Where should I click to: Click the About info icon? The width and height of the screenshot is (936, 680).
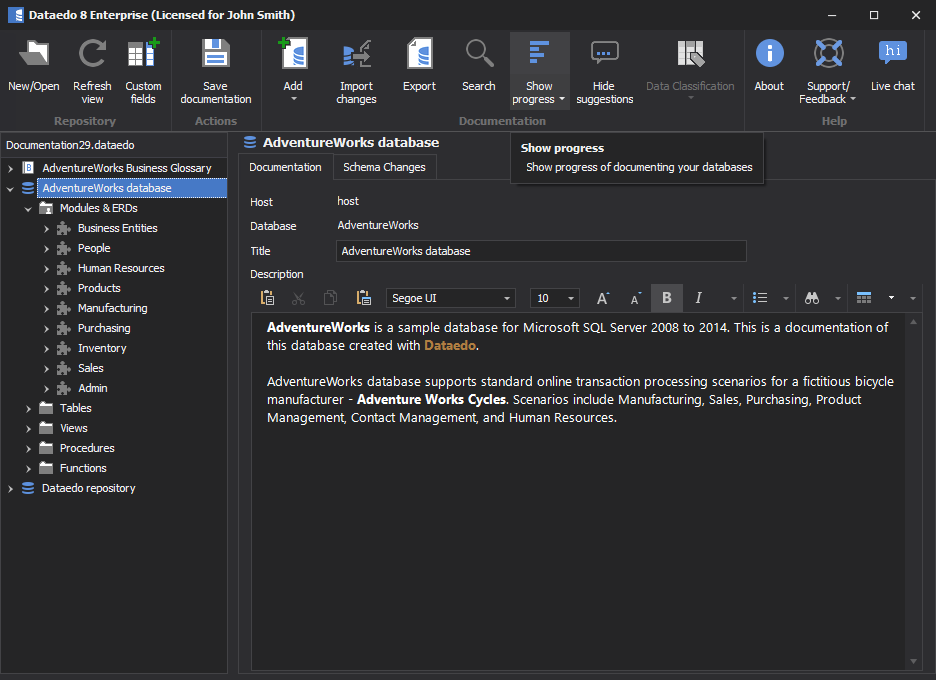point(769,54)
